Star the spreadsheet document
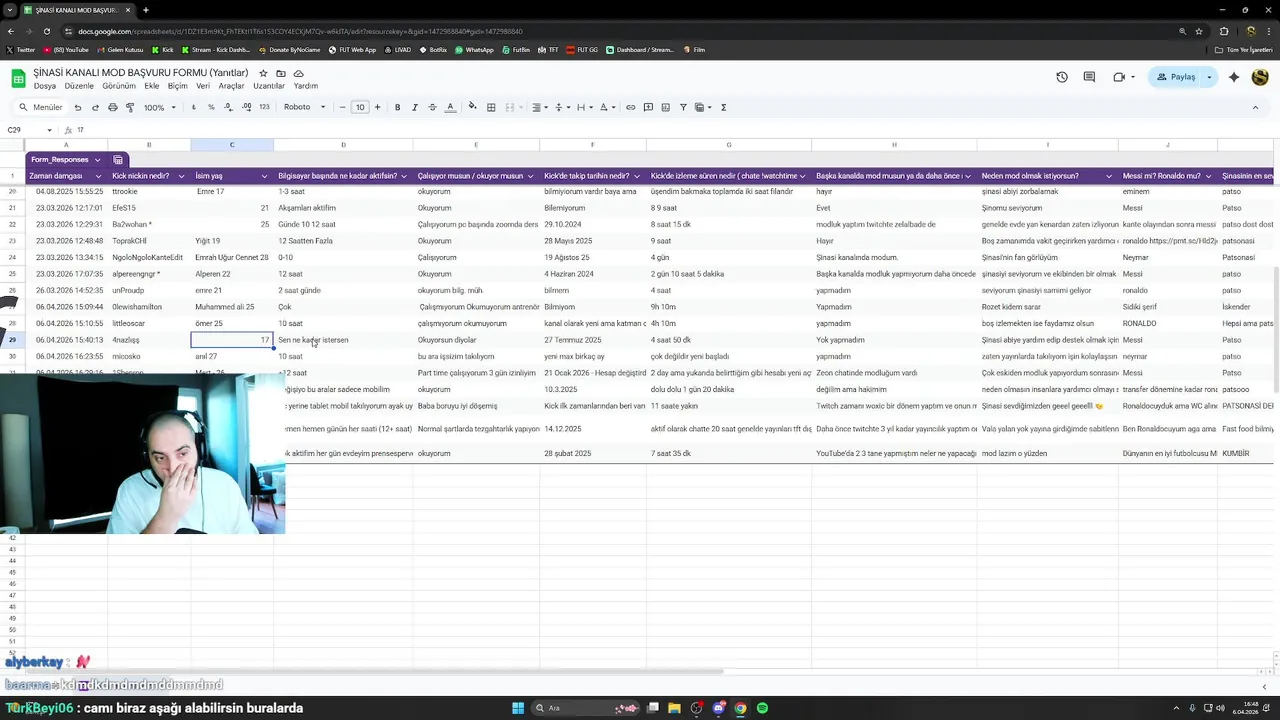The height and width of the screenshot is (720, 1280). tap(264, 73)
